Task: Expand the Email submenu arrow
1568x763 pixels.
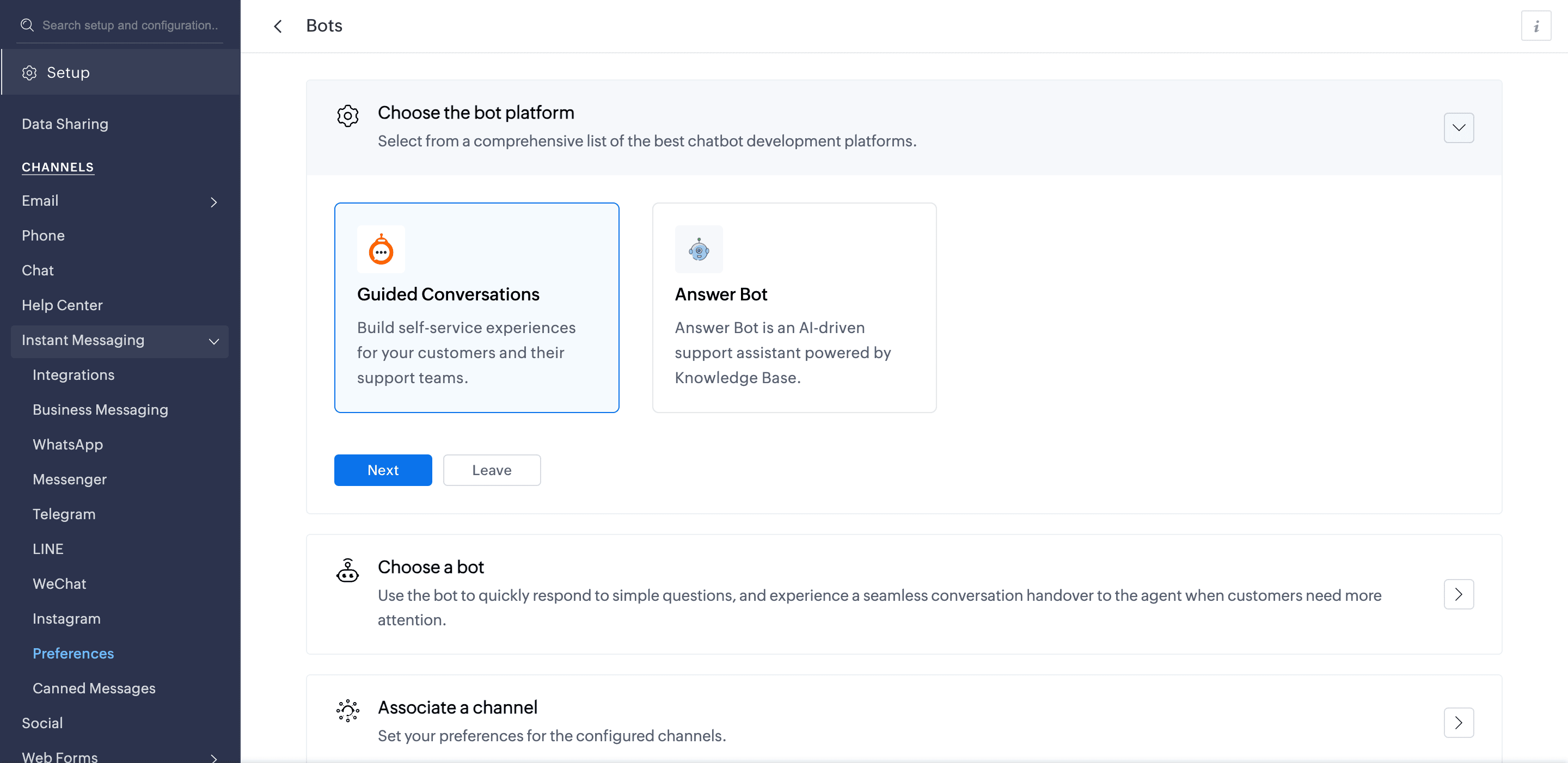Action: (x=213, y=202)
